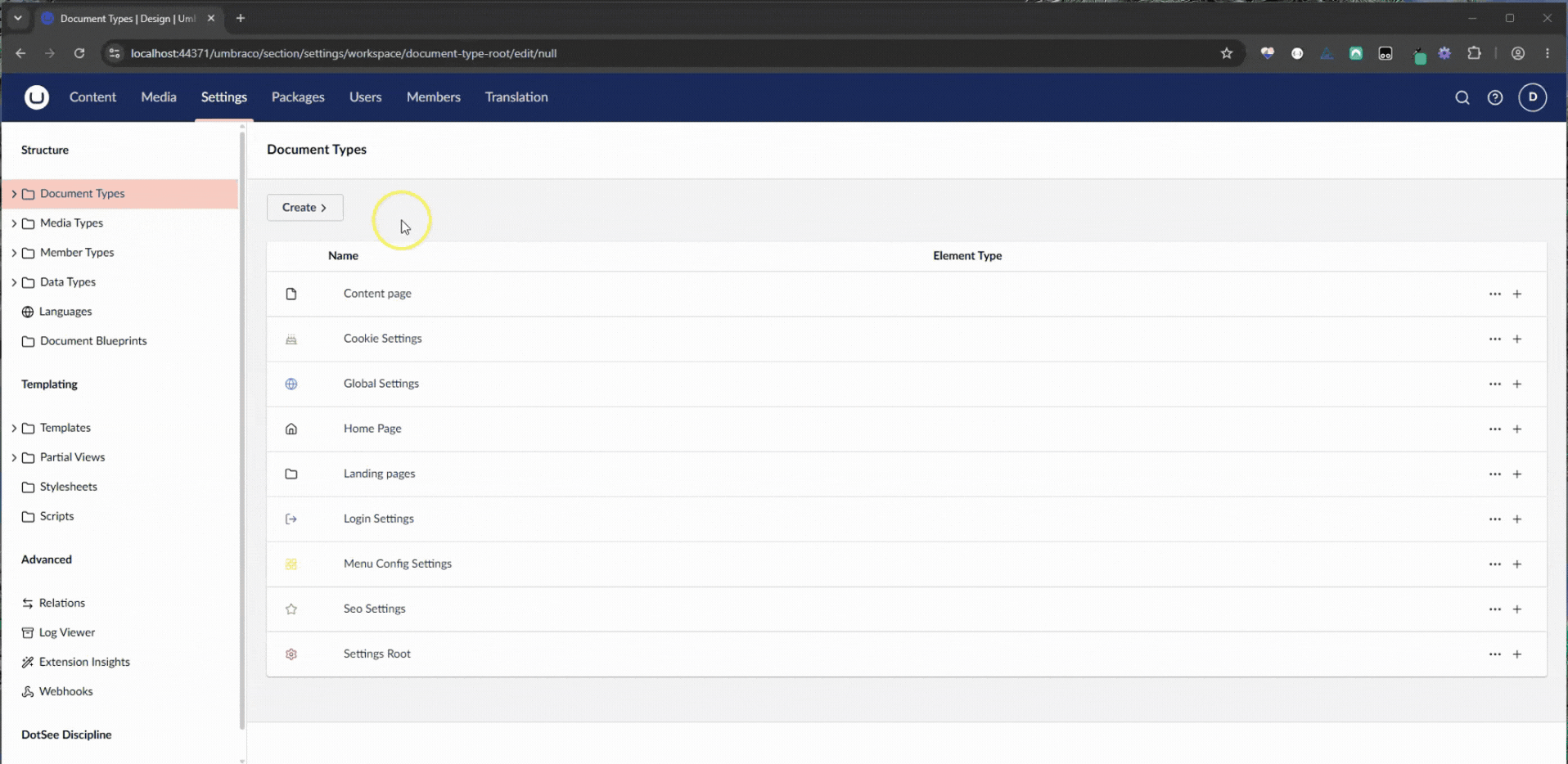Open Stylesheets in the Templating tree
This screenshot has width=1568, height=764.
click(x=69, y=487)
